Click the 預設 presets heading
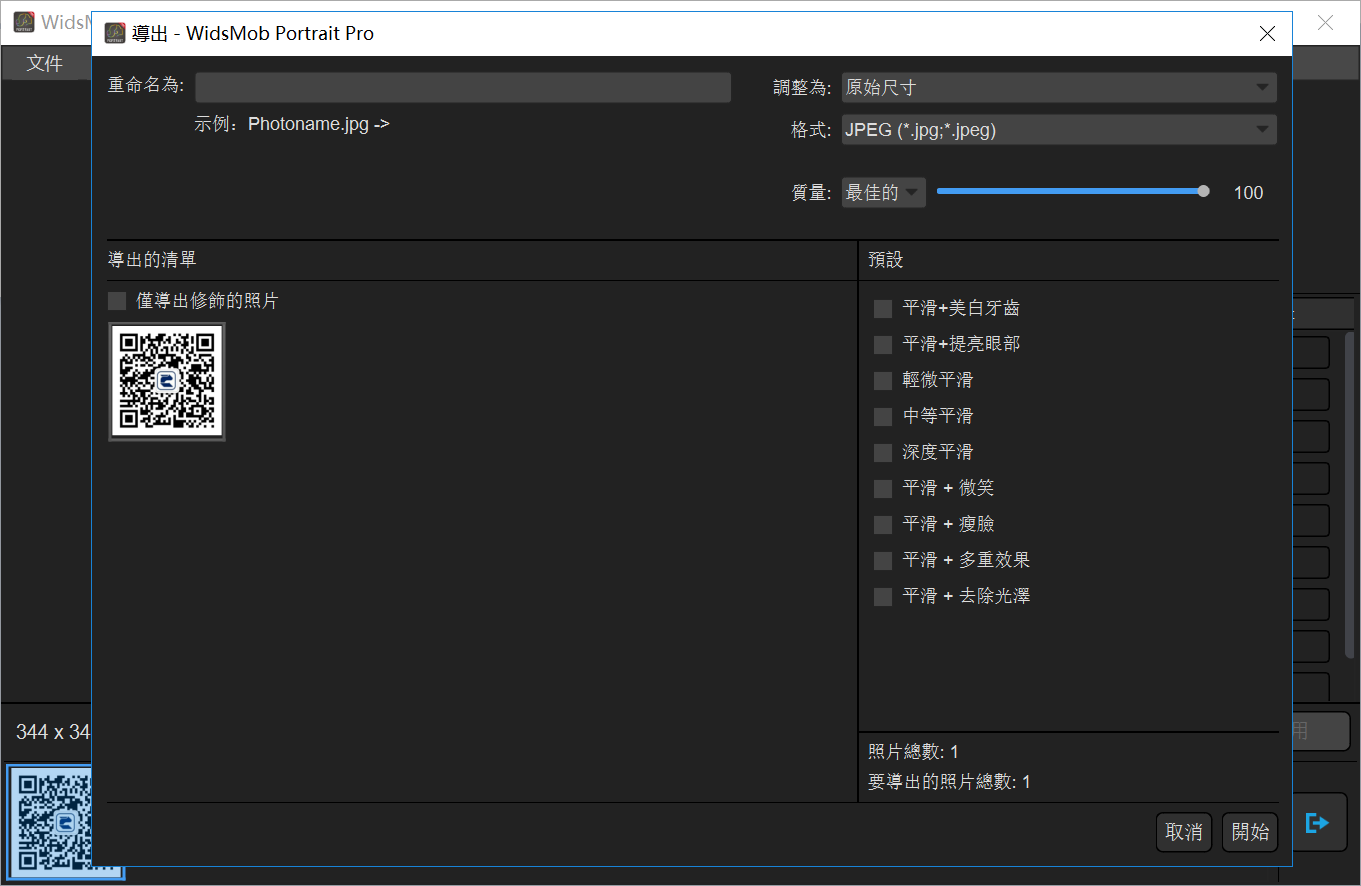This screenshot has width=1361, height=886. pos(886,260)
